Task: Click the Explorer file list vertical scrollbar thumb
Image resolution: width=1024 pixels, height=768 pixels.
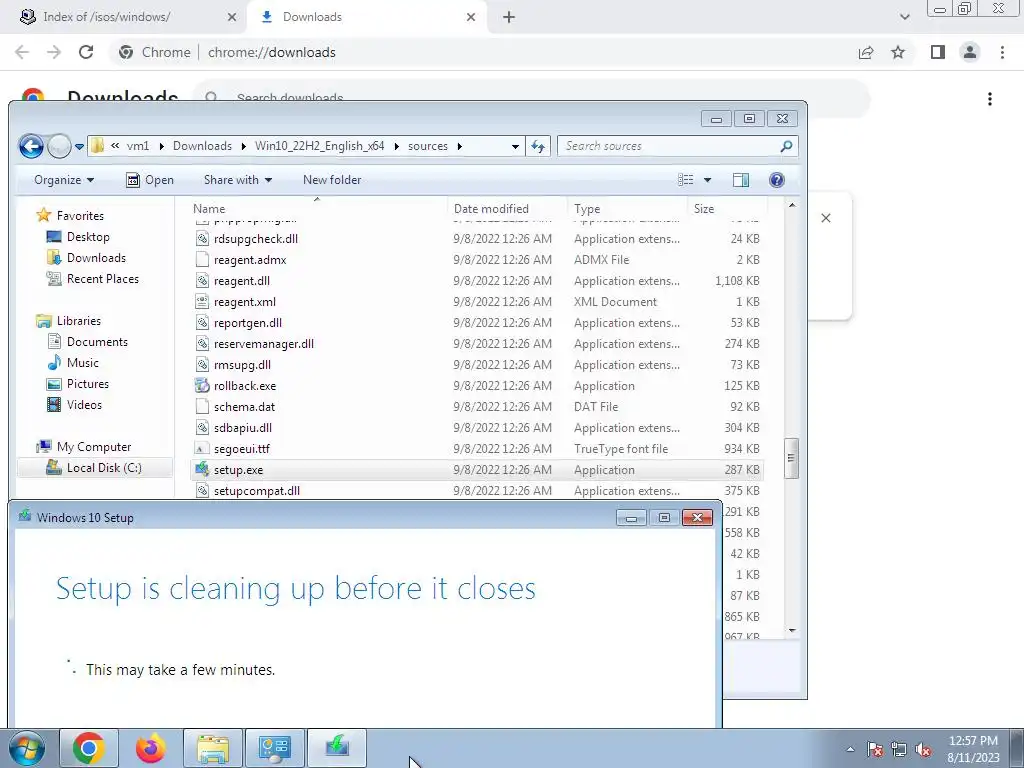Action: (791, 458)
